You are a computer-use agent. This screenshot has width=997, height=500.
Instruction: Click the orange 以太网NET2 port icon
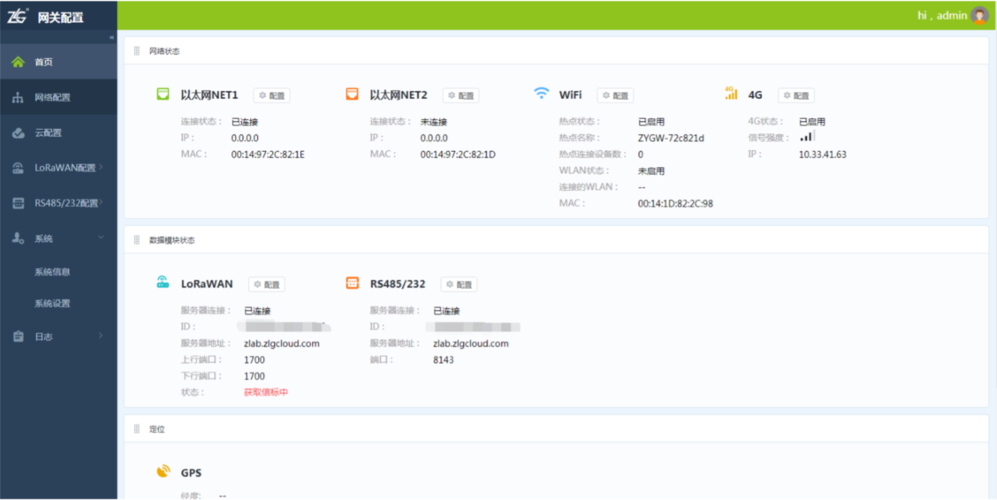352,94
